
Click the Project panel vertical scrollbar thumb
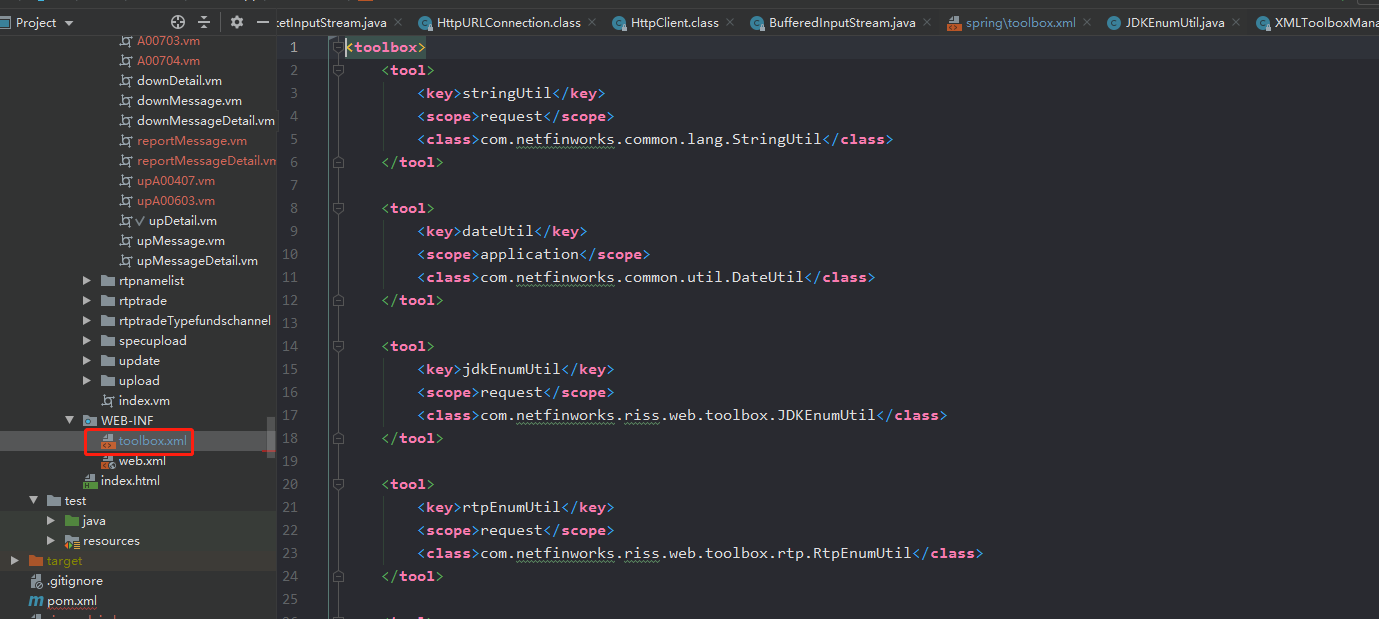[271, 436]
